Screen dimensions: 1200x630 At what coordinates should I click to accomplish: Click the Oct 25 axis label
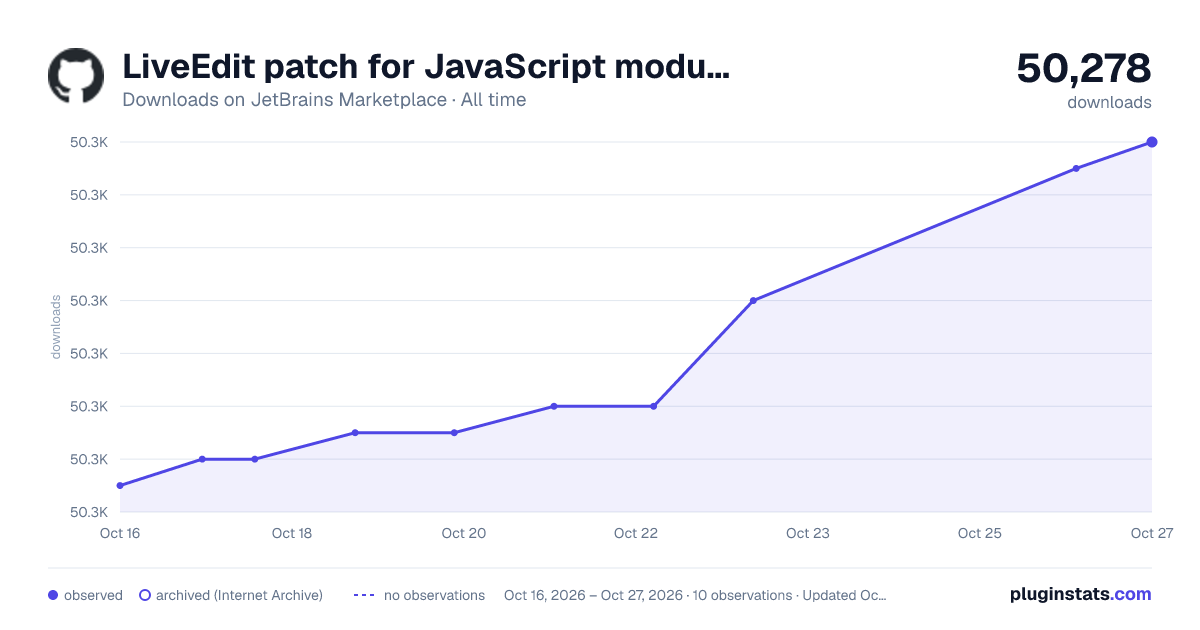pyautogui.click(x=980, y=533)
